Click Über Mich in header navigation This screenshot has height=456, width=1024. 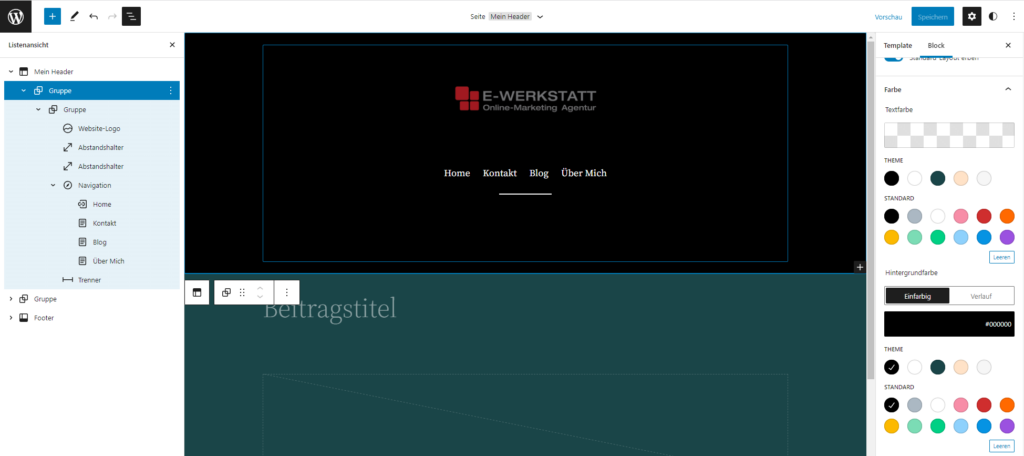click(584, 173)
